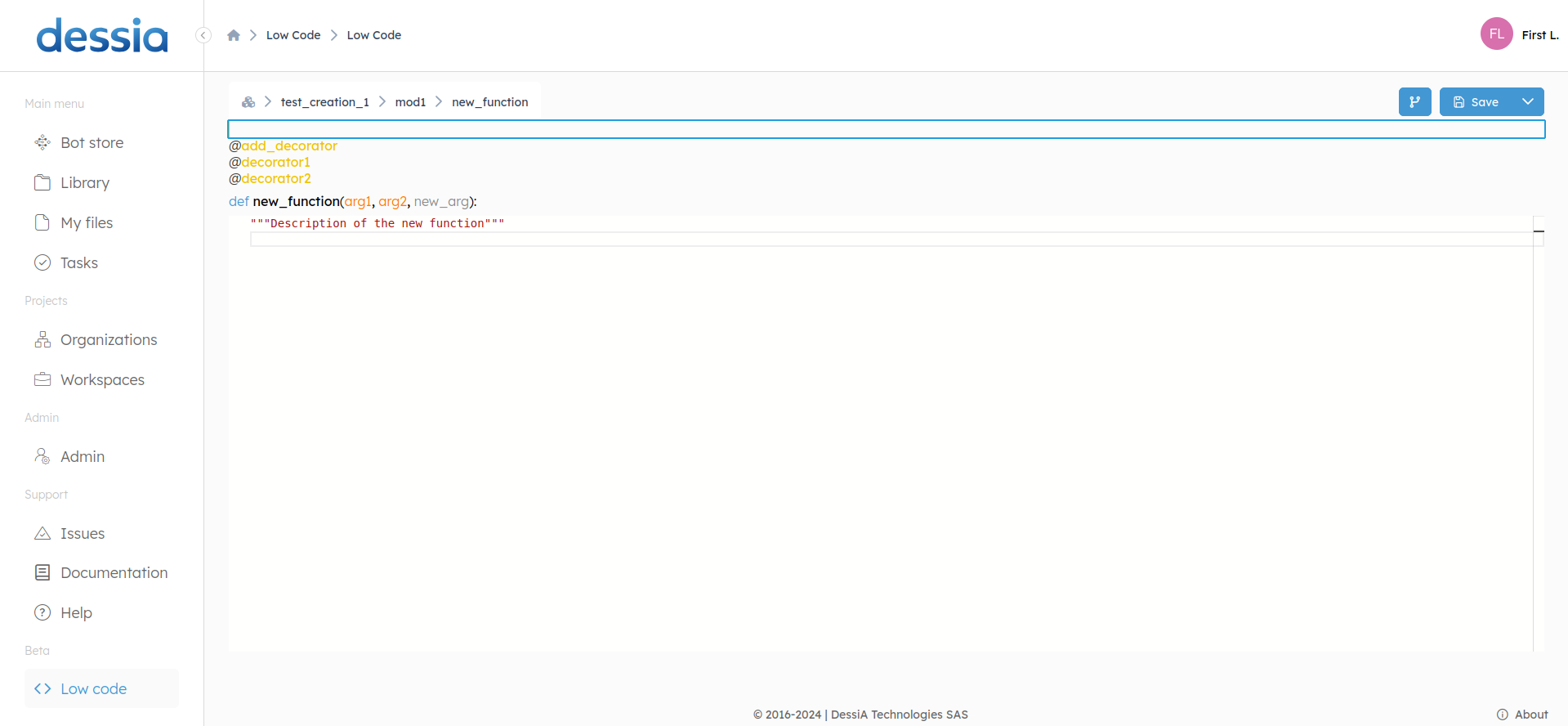Open second Low Code breadcrumb

(374, 35)
